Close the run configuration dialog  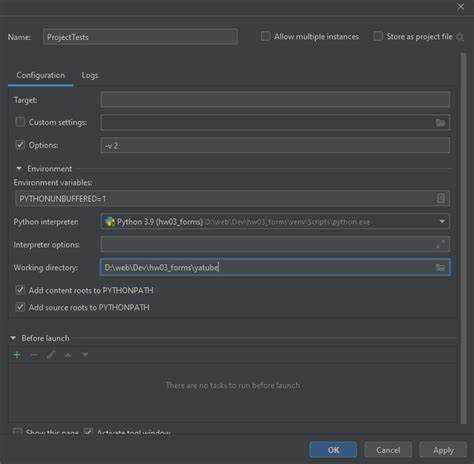click(460, 7)
